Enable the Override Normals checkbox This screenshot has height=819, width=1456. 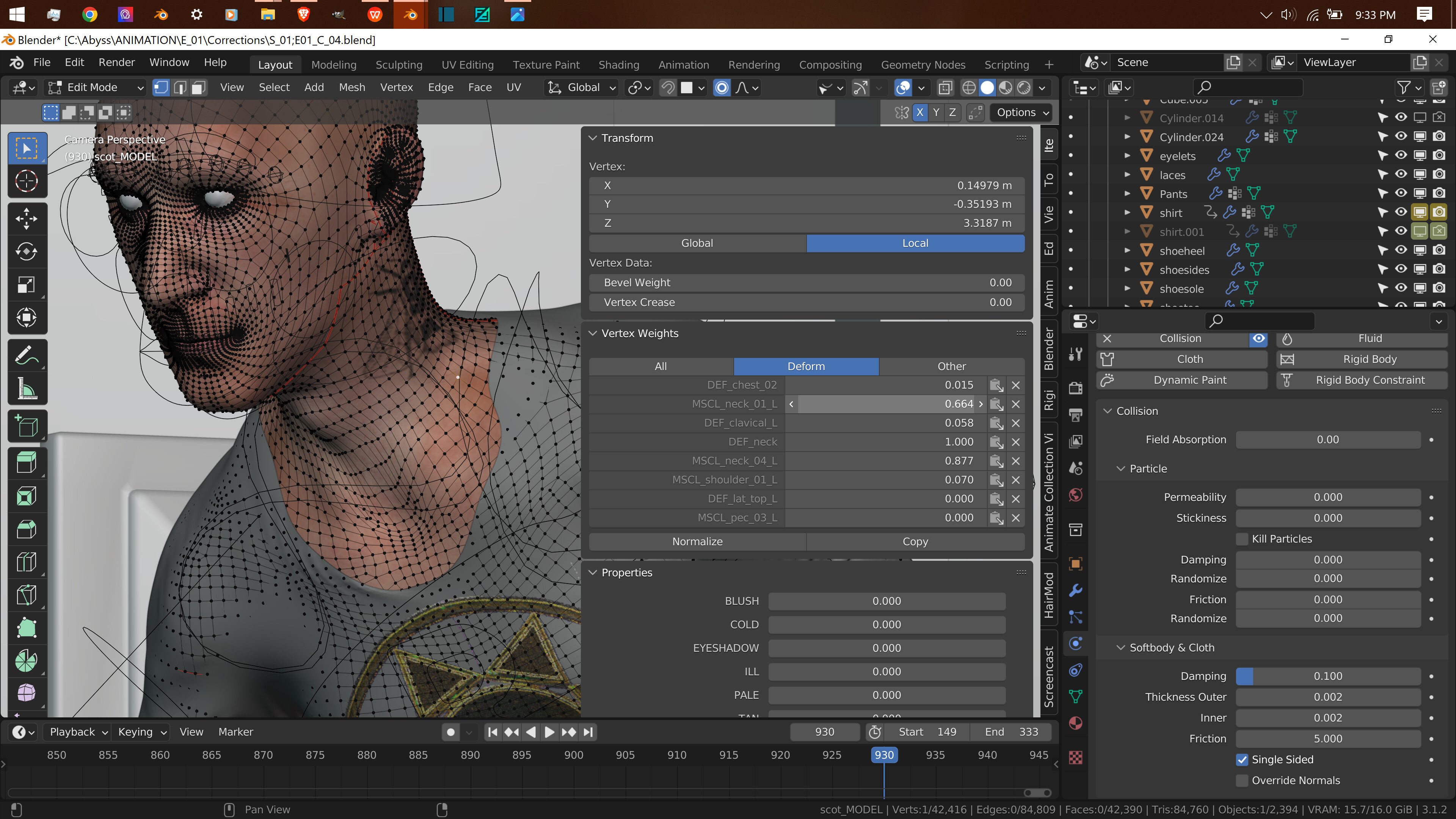(x=1242, y=781)
